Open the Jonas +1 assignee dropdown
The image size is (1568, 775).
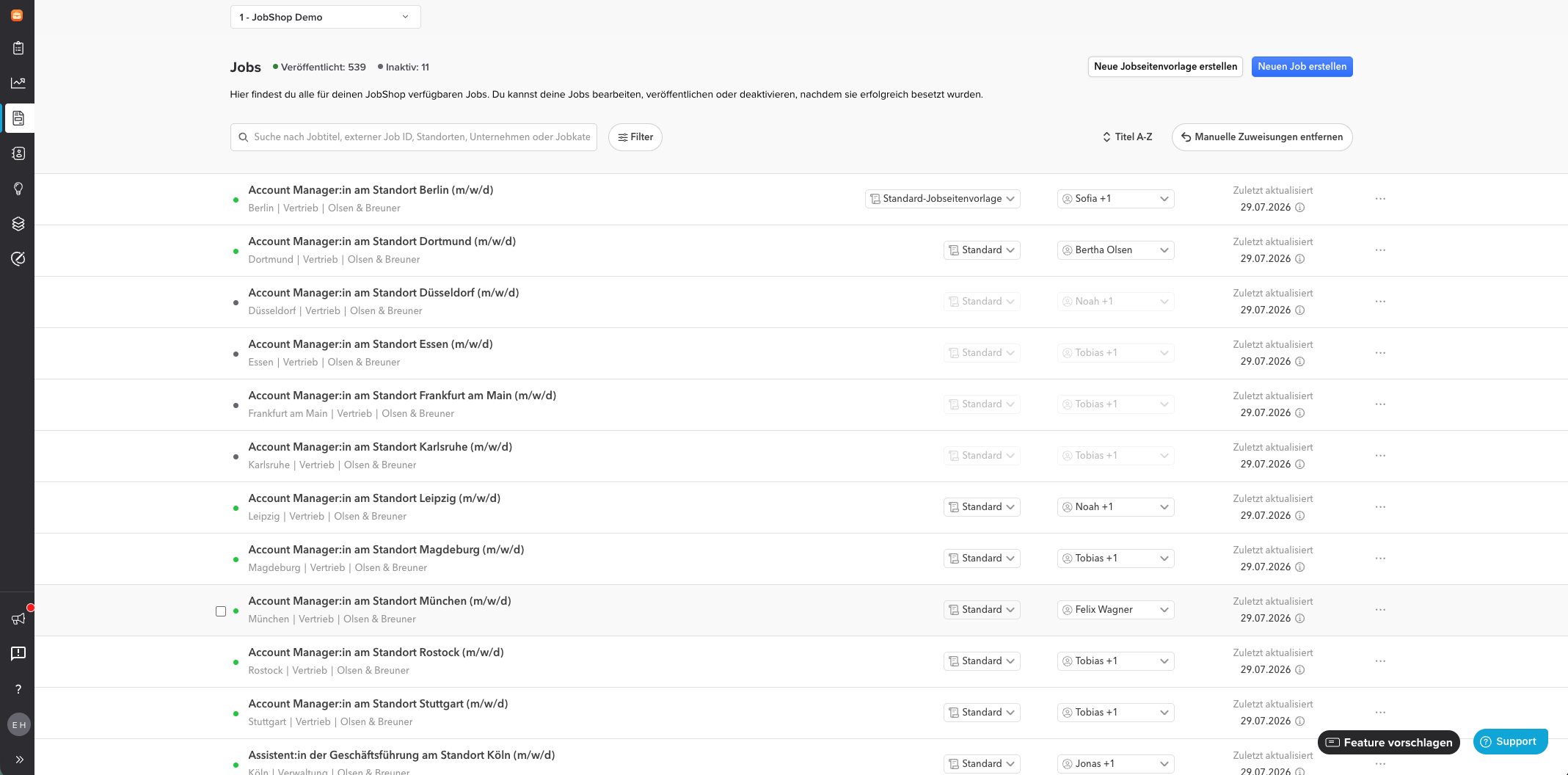click(1115, 764)
